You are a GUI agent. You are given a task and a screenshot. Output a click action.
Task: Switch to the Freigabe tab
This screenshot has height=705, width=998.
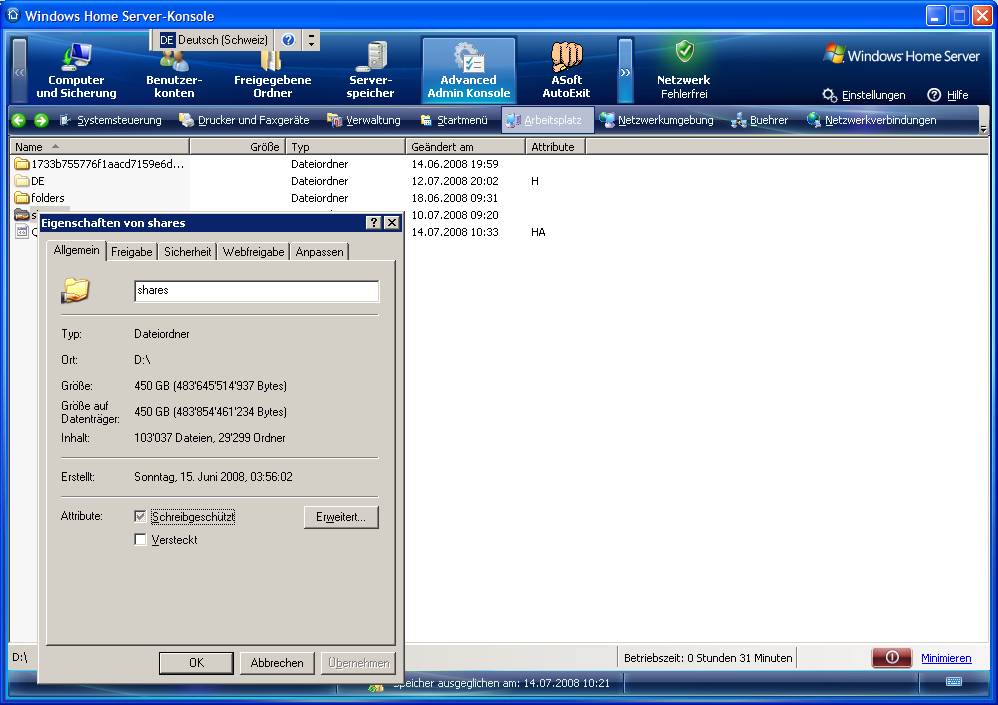coord(132,252)
